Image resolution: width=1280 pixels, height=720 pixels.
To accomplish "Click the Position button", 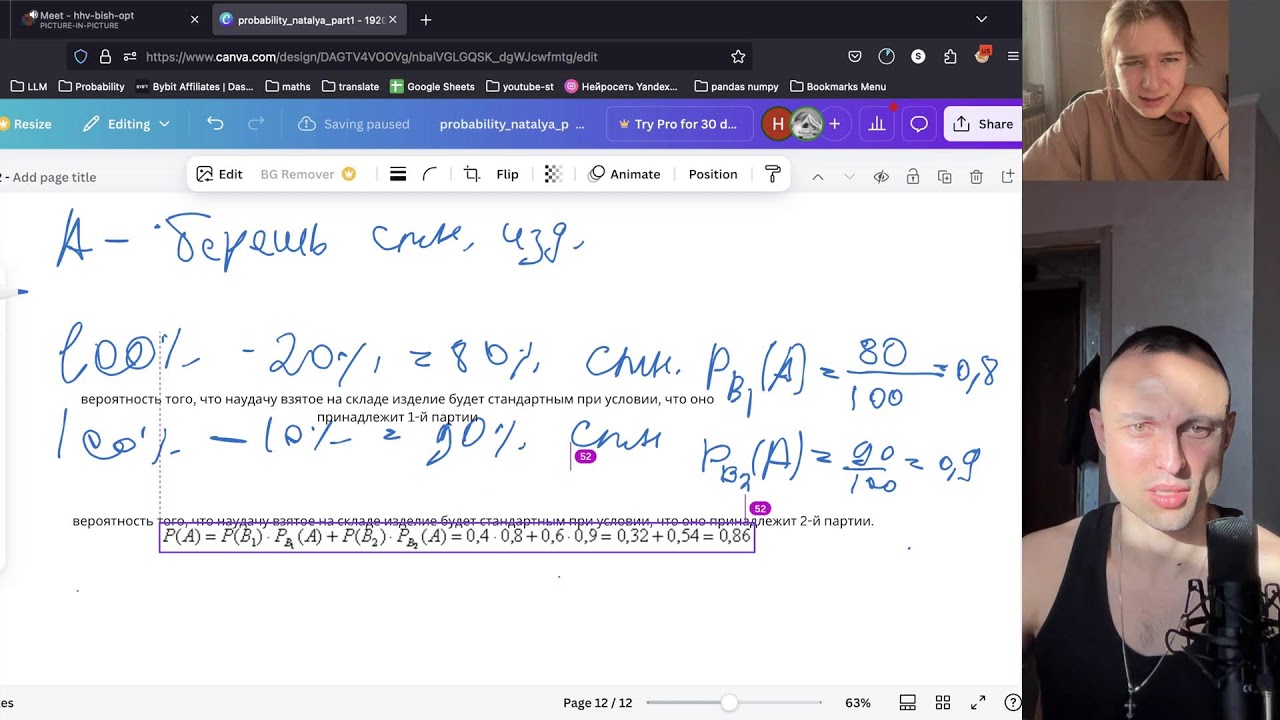I will (713, 174).
